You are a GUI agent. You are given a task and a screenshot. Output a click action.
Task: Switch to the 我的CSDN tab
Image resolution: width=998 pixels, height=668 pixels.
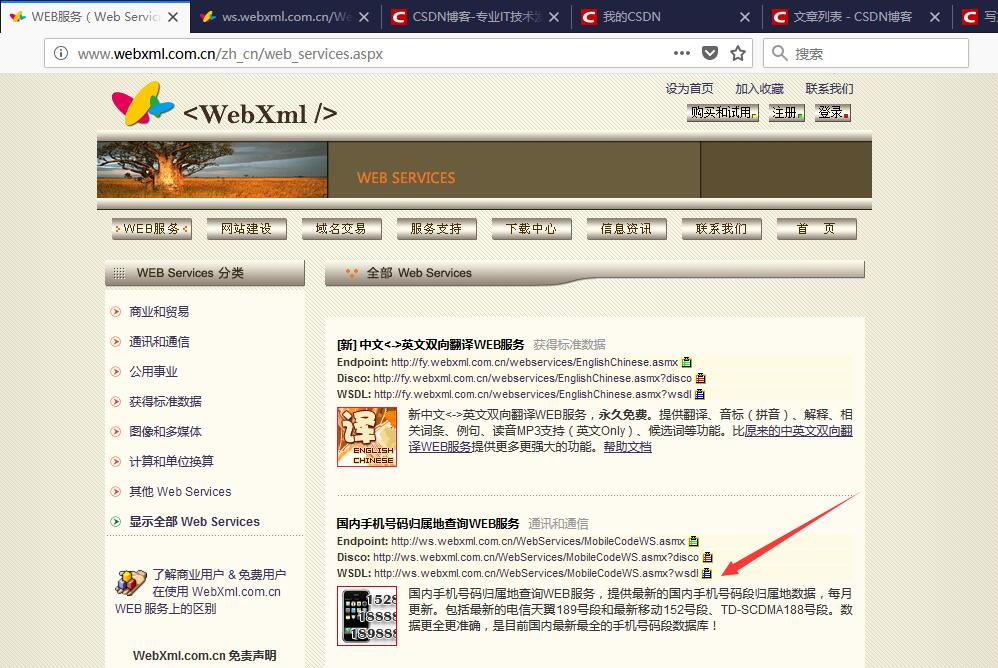tap(666, 17)
